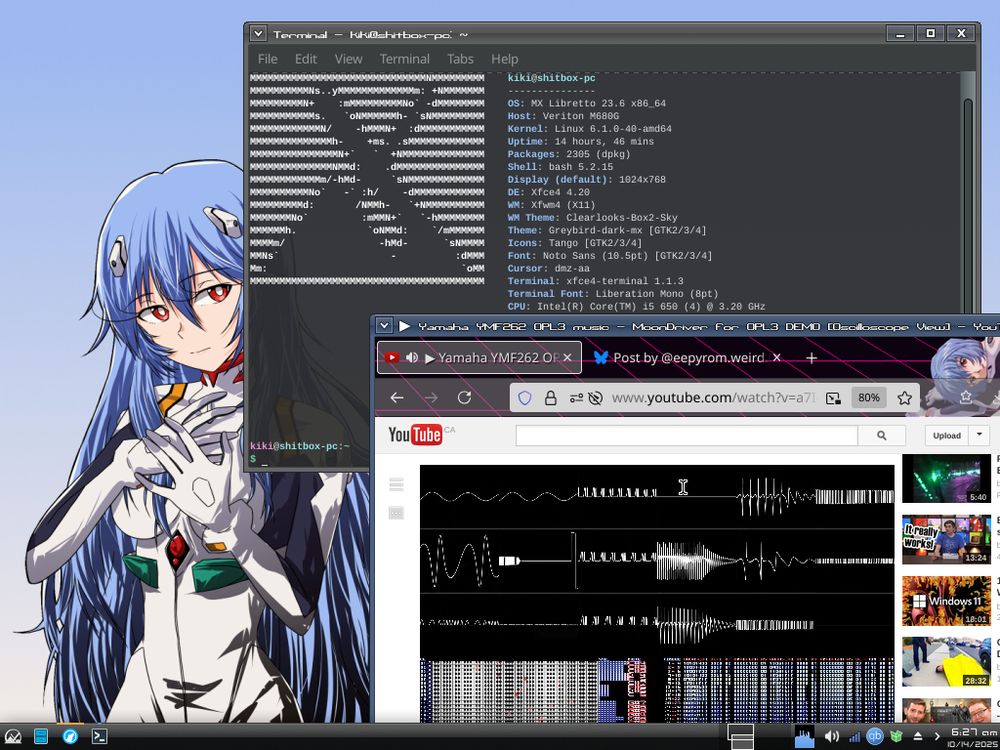Screen dimensions: 1000x750
Task: View site security lock info
Action: pos(550,398)
